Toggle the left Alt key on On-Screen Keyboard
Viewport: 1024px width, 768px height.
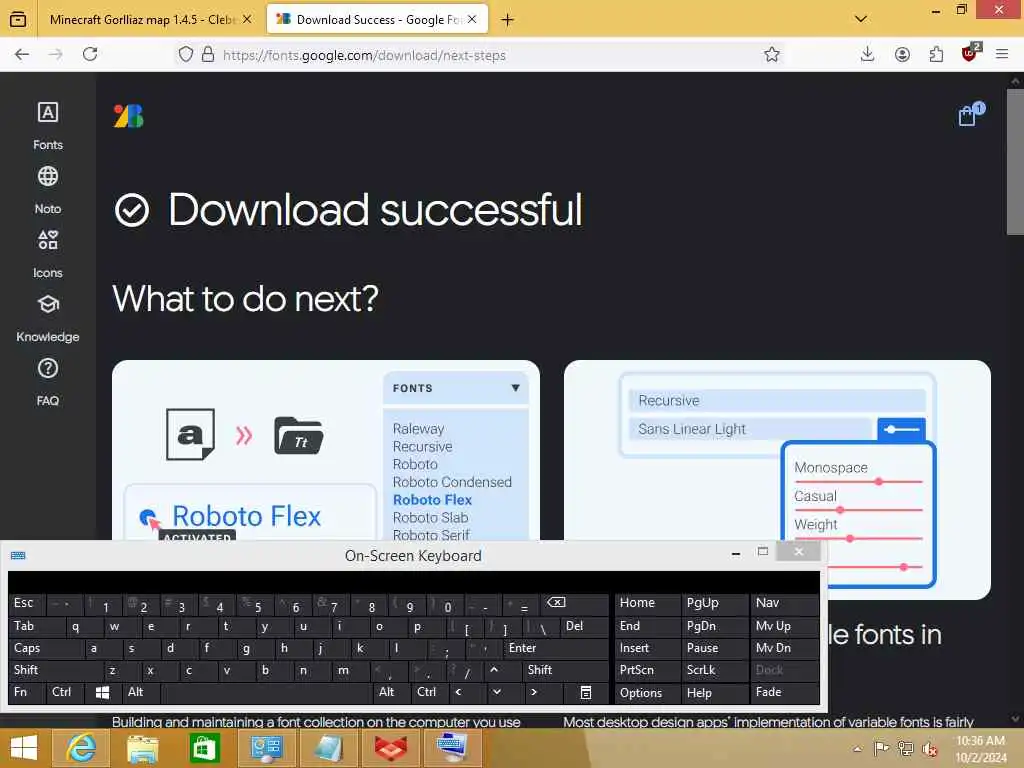(140, 692)
